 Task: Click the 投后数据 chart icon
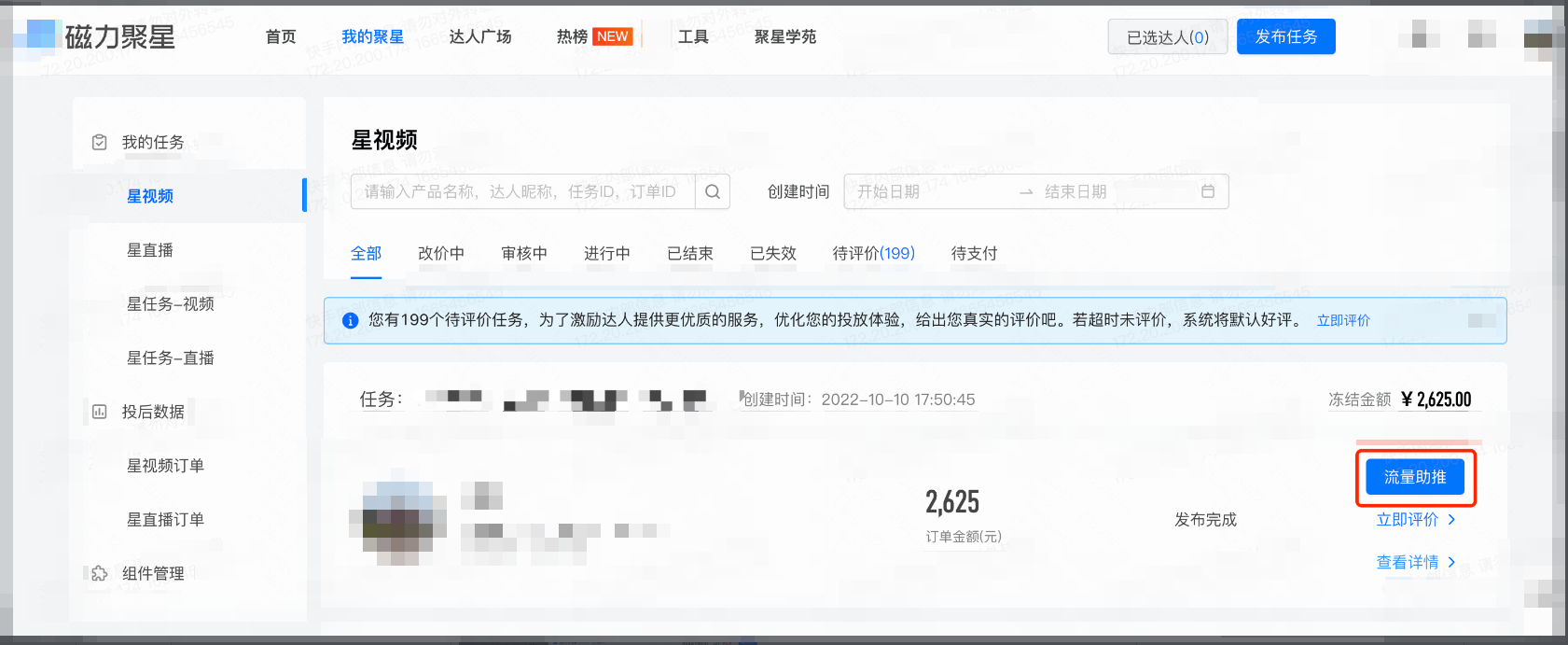[100, 412]
